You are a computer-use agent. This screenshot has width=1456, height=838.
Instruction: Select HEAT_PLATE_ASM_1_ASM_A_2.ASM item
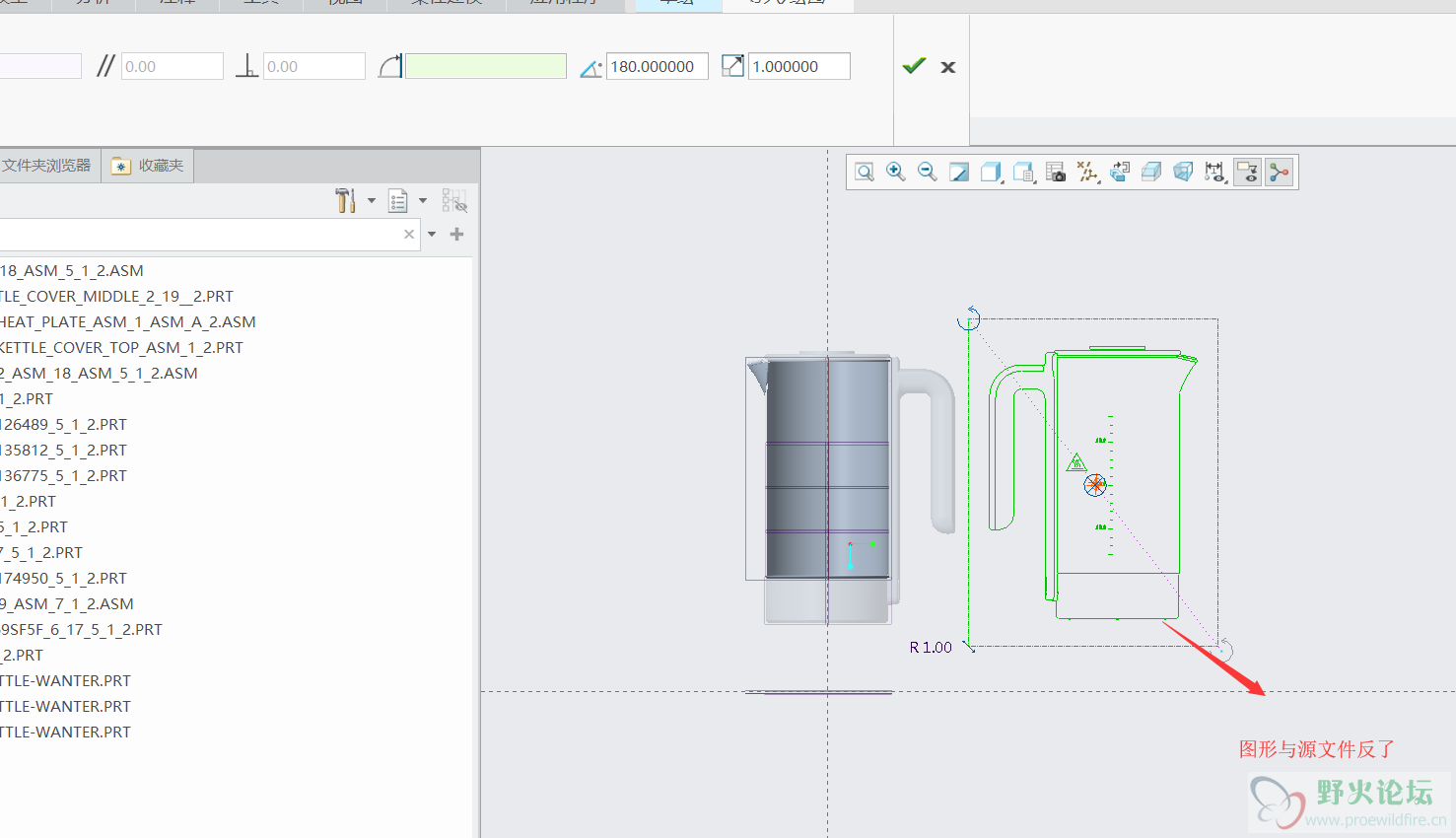128,321
